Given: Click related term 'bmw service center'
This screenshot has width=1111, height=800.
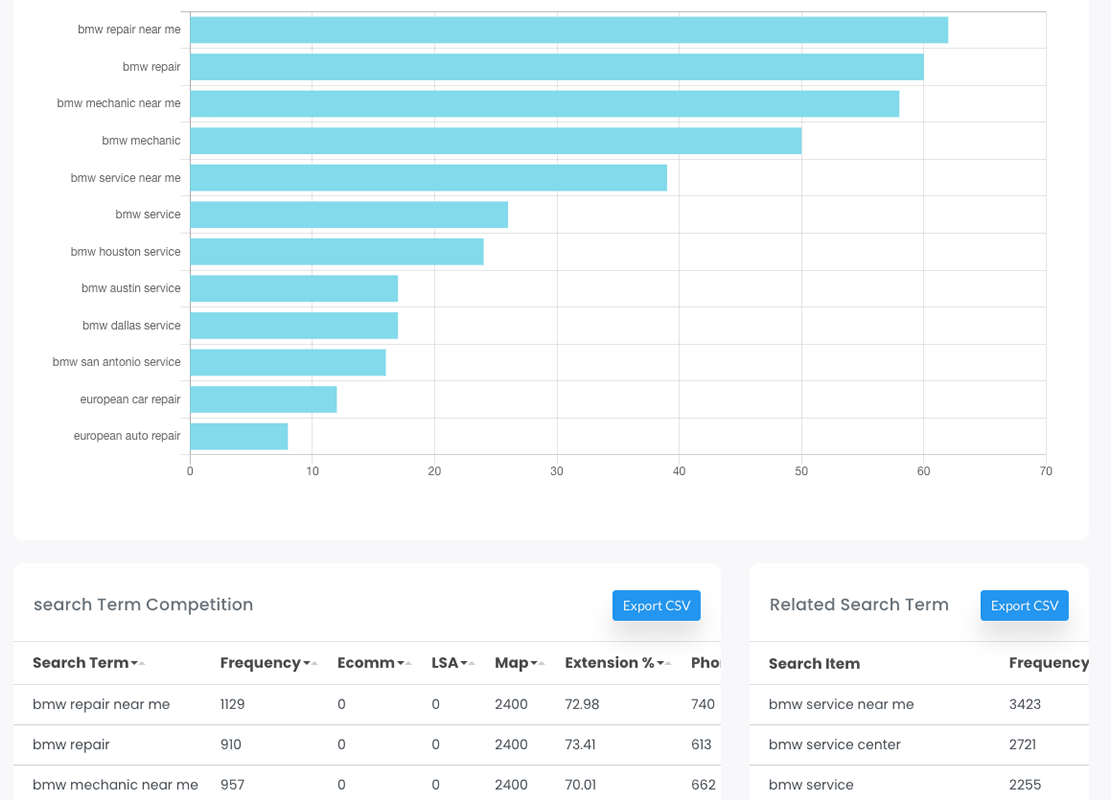Looking at the screenshot, I should (x=835, y=745).
